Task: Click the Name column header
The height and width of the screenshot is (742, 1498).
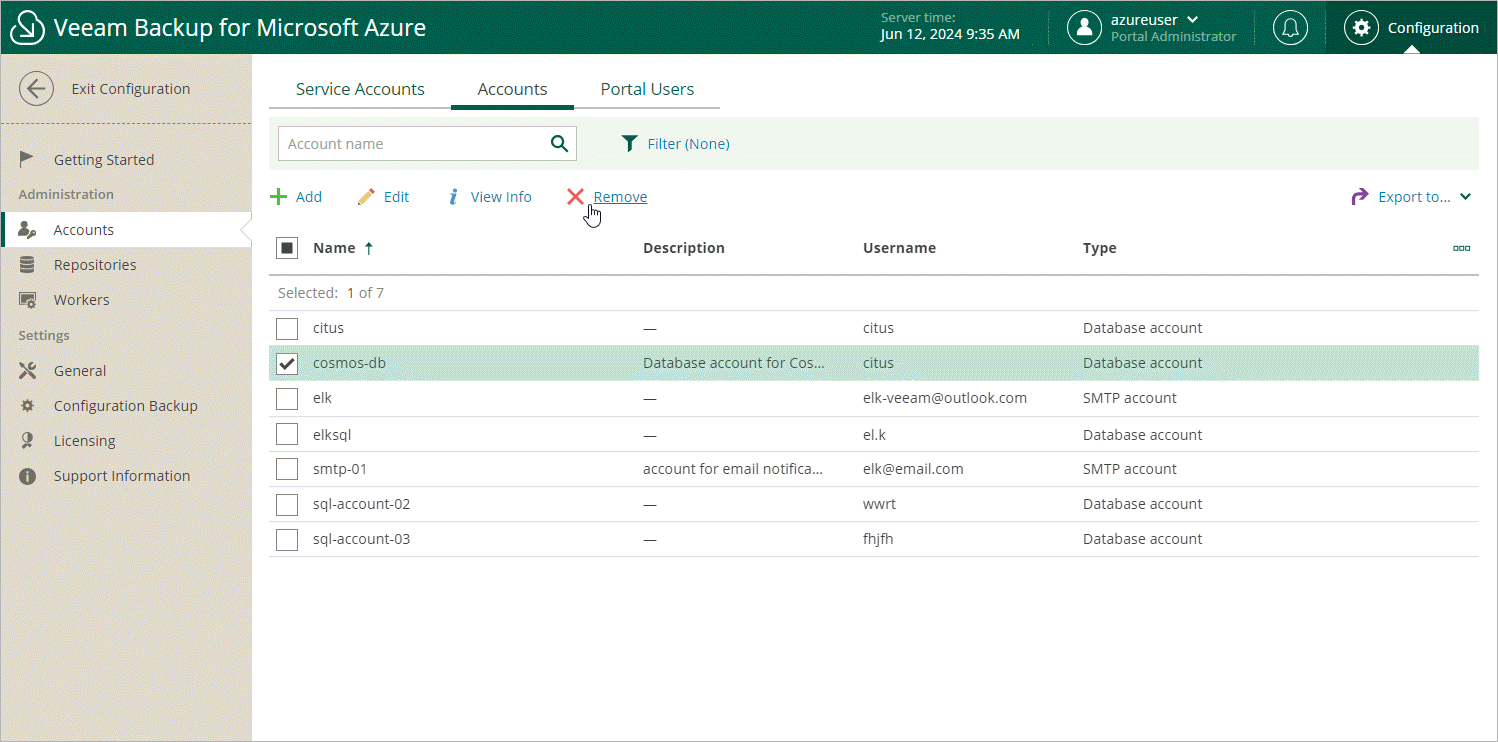Action: pos(334,248)
